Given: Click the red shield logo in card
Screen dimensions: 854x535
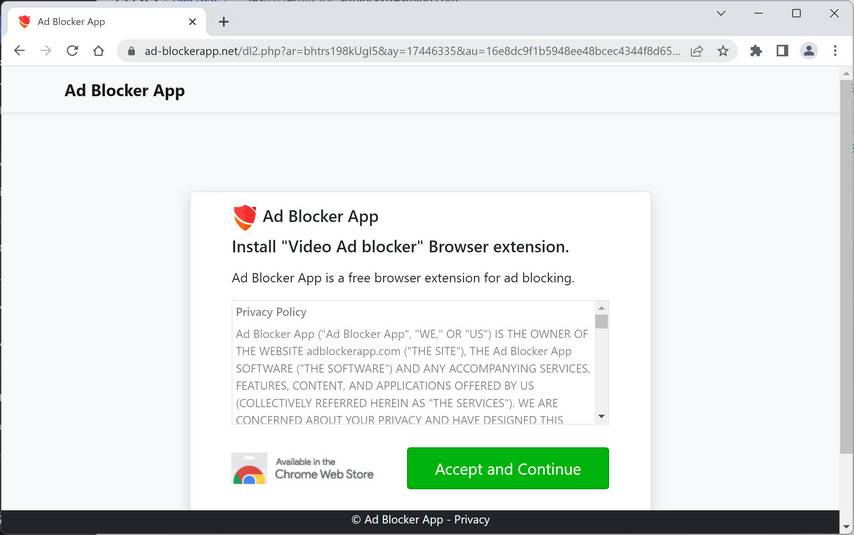Looking at the screenshot, I should coord(245,217).
